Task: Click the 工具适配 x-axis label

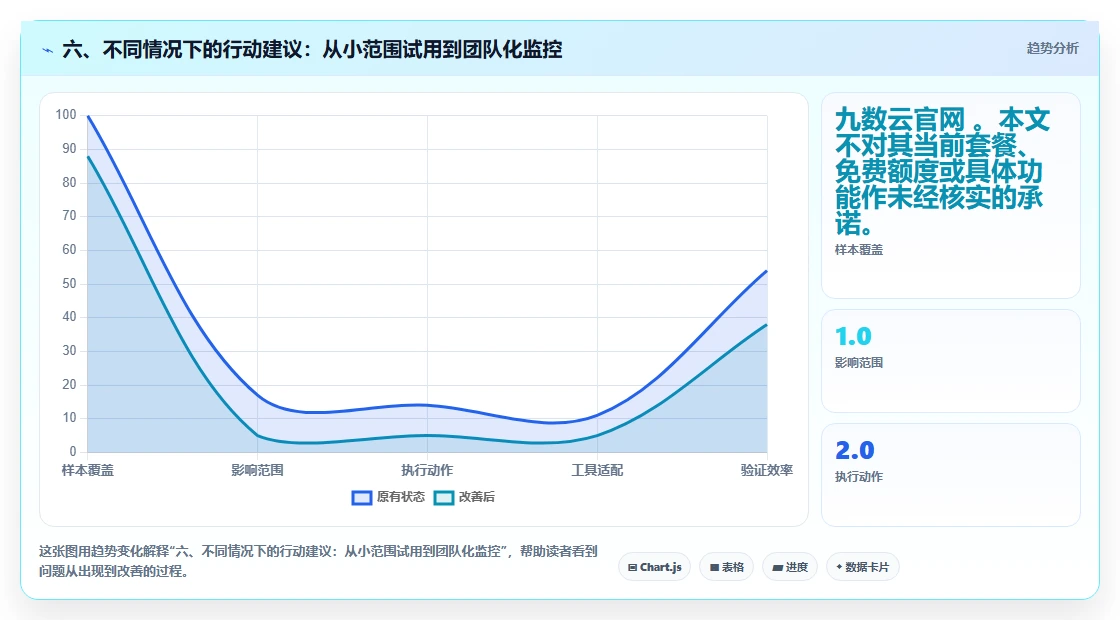Action: click(597, 470)
